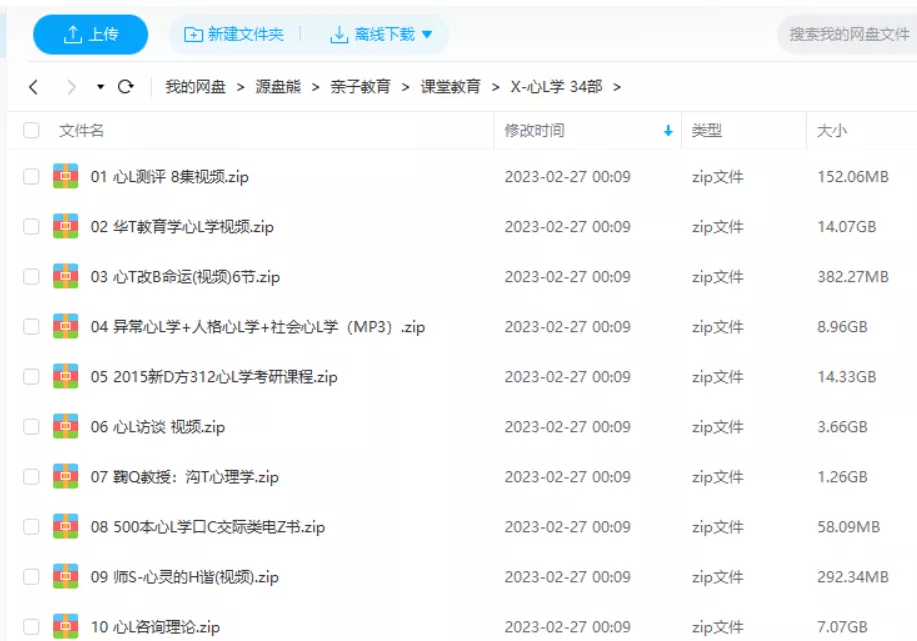
Task: Sort files by 大小 column
Action: (x=832, y=131)
